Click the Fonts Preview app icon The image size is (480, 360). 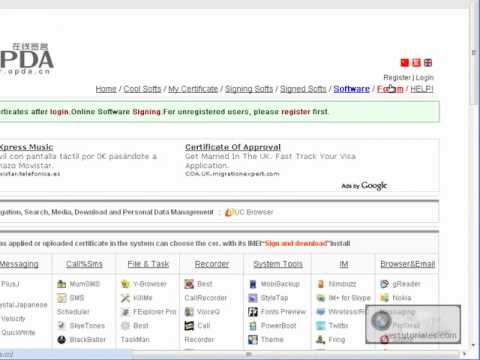point(253,312)
